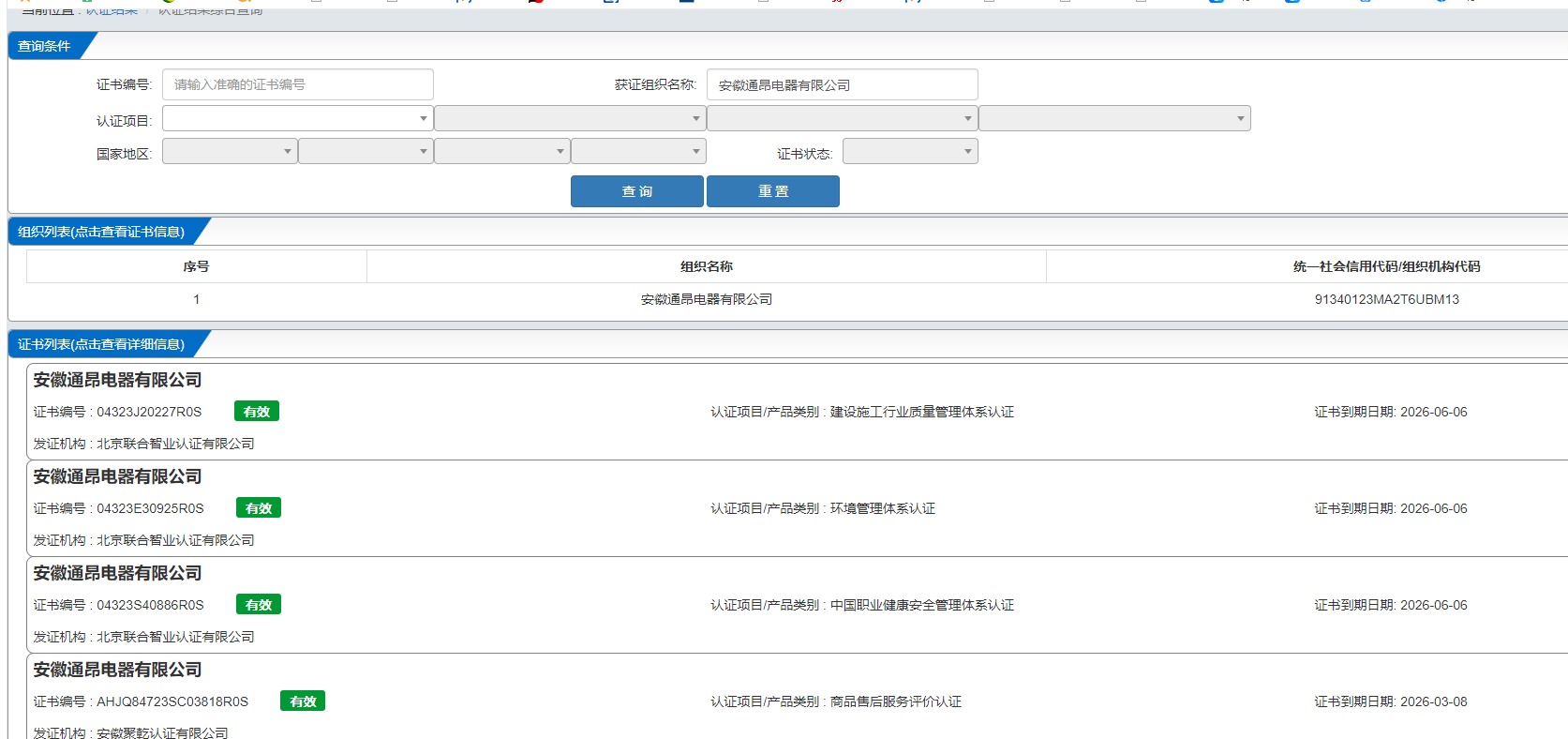Click credit code 91340123MA2T6UBM13
This screenshot has width=1568, height=739.
(x=1386, y=299)
